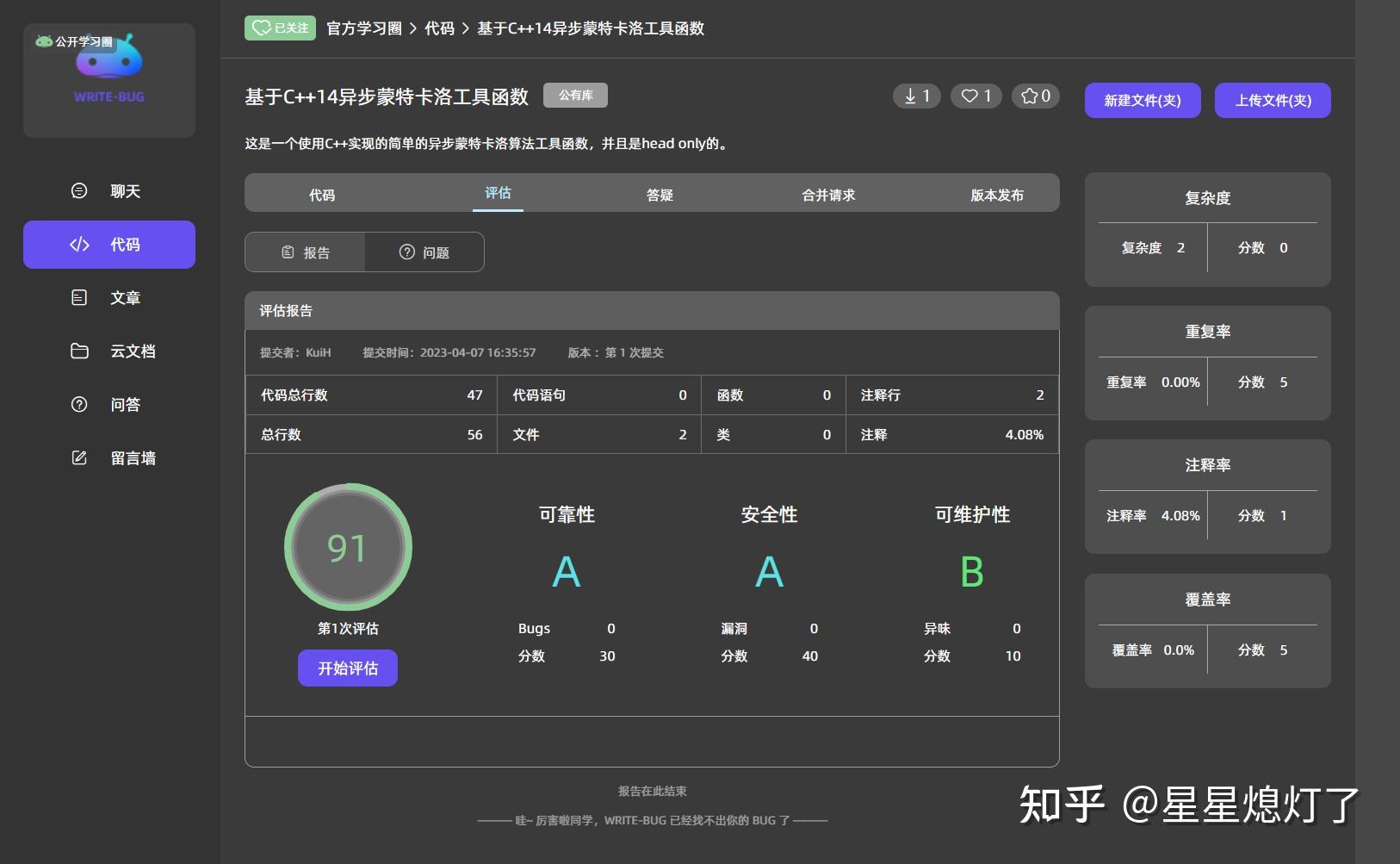Click the submitter text 提交者: KuiH
Screen dimensions: 1400x864
pos(295,352)
